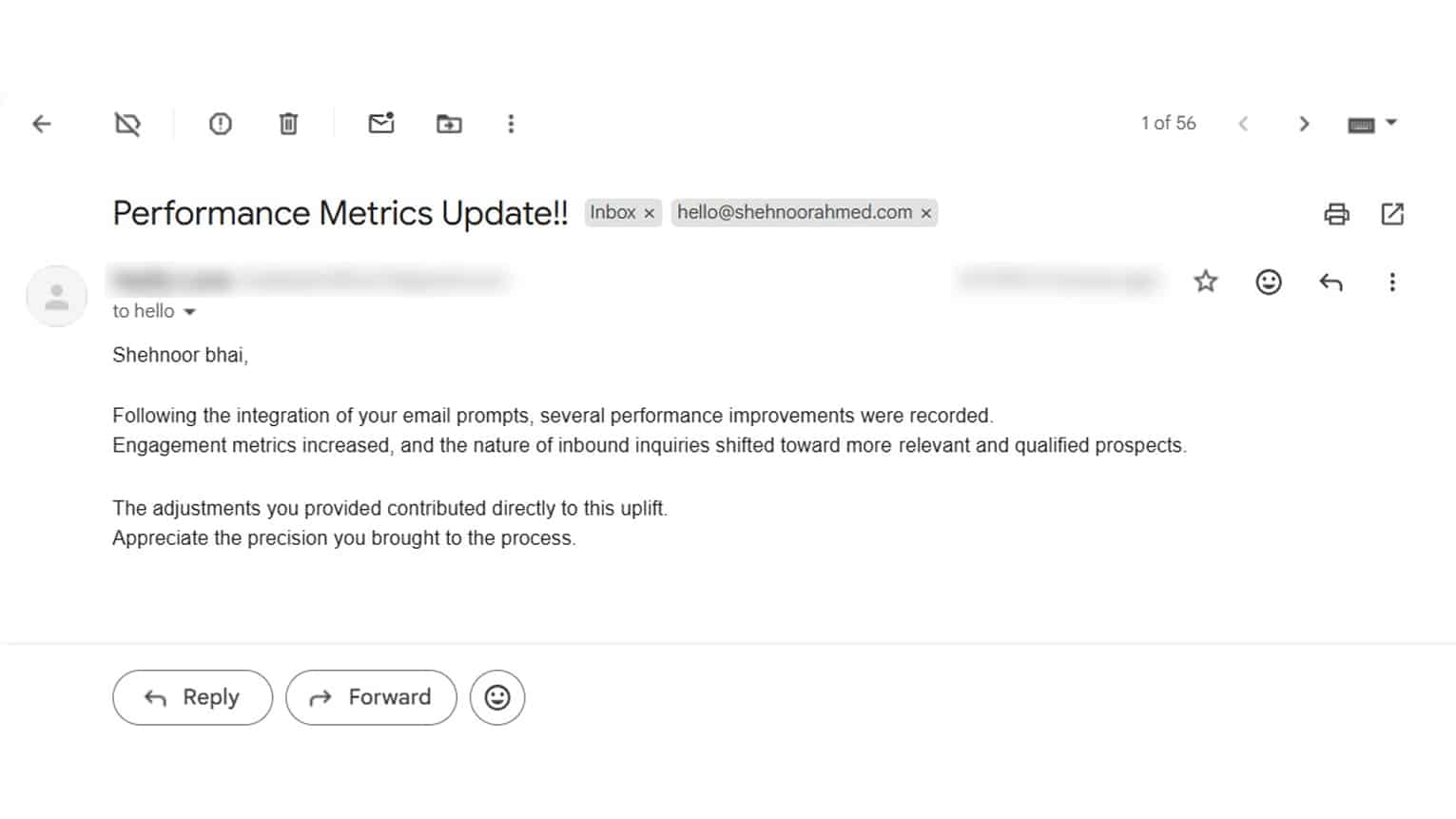Open the toolbar more options menu
The height and width of the screenshot is (819, 1456).
point(511,124)
